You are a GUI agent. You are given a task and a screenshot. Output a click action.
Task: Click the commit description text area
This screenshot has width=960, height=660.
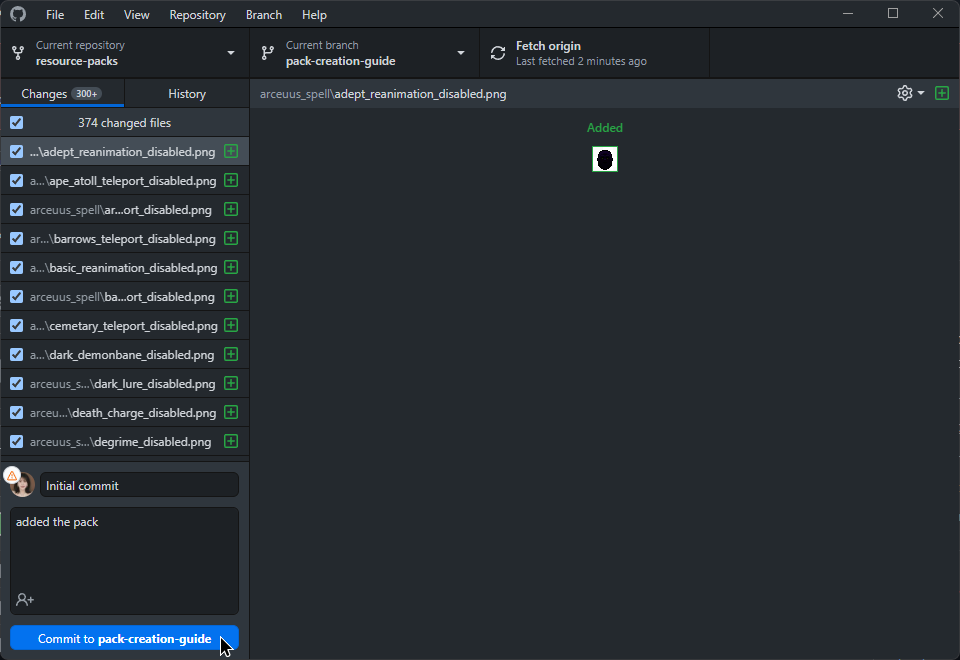[x=124, y=561]
